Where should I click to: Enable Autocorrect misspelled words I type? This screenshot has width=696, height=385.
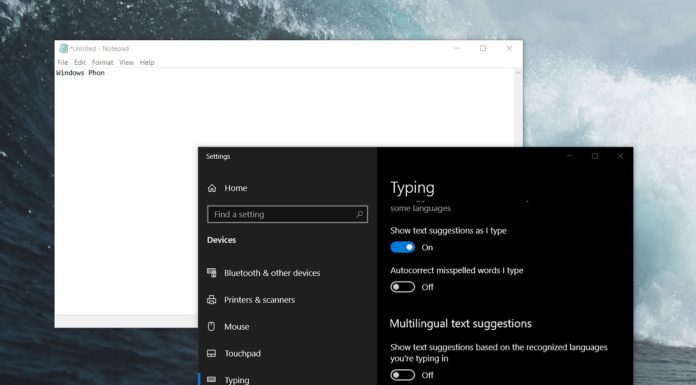(x=403, y=287)
